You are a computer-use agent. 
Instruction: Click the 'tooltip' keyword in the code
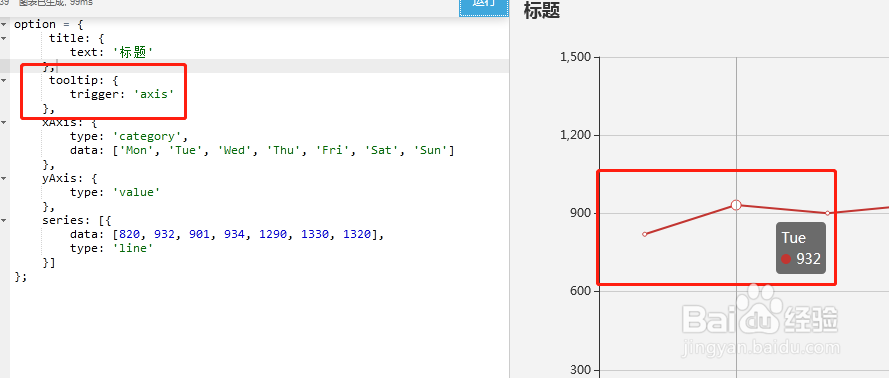74,80
